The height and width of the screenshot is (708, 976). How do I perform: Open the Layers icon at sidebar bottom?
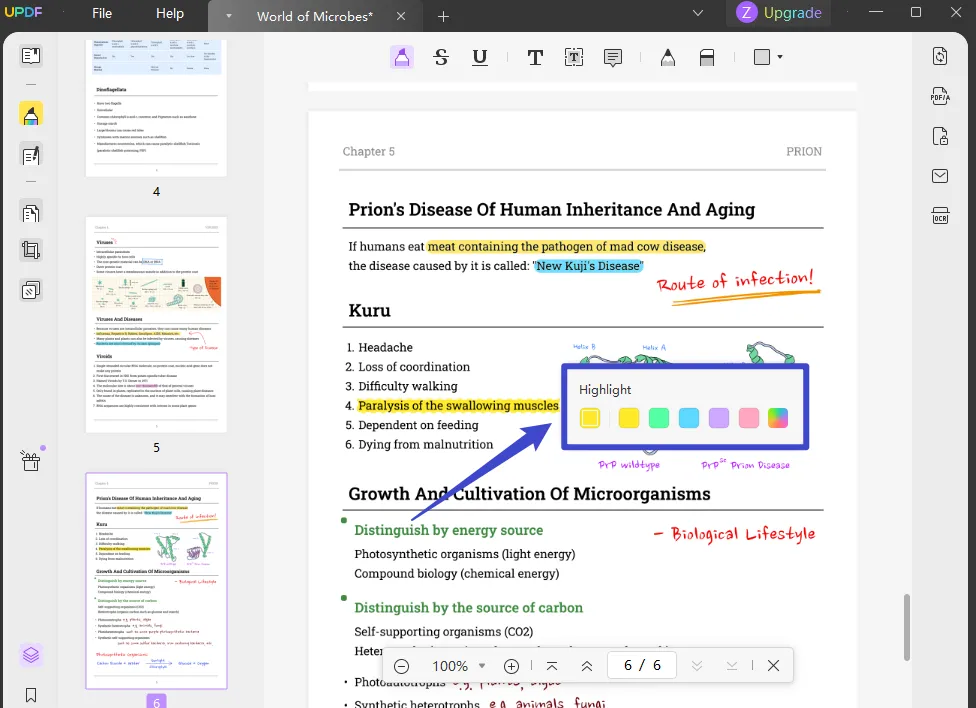[30, 655]
